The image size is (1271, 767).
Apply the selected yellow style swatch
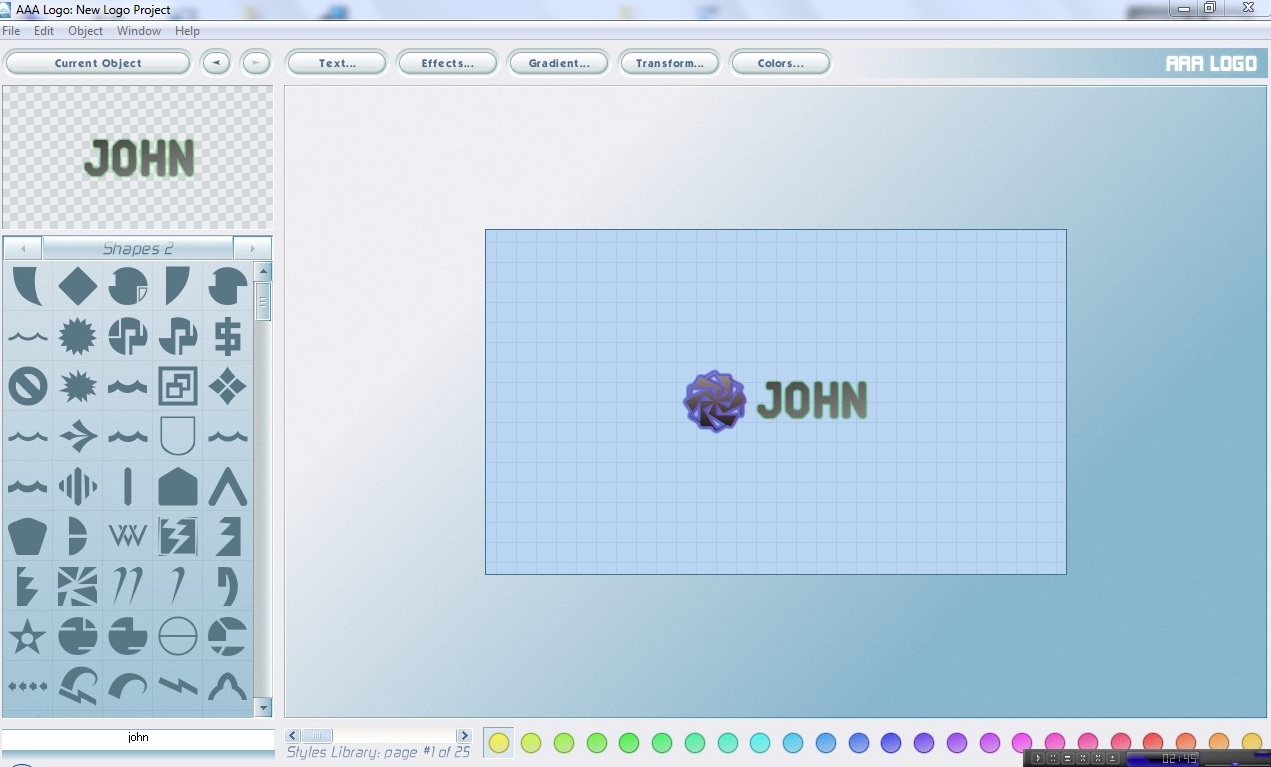498,742
